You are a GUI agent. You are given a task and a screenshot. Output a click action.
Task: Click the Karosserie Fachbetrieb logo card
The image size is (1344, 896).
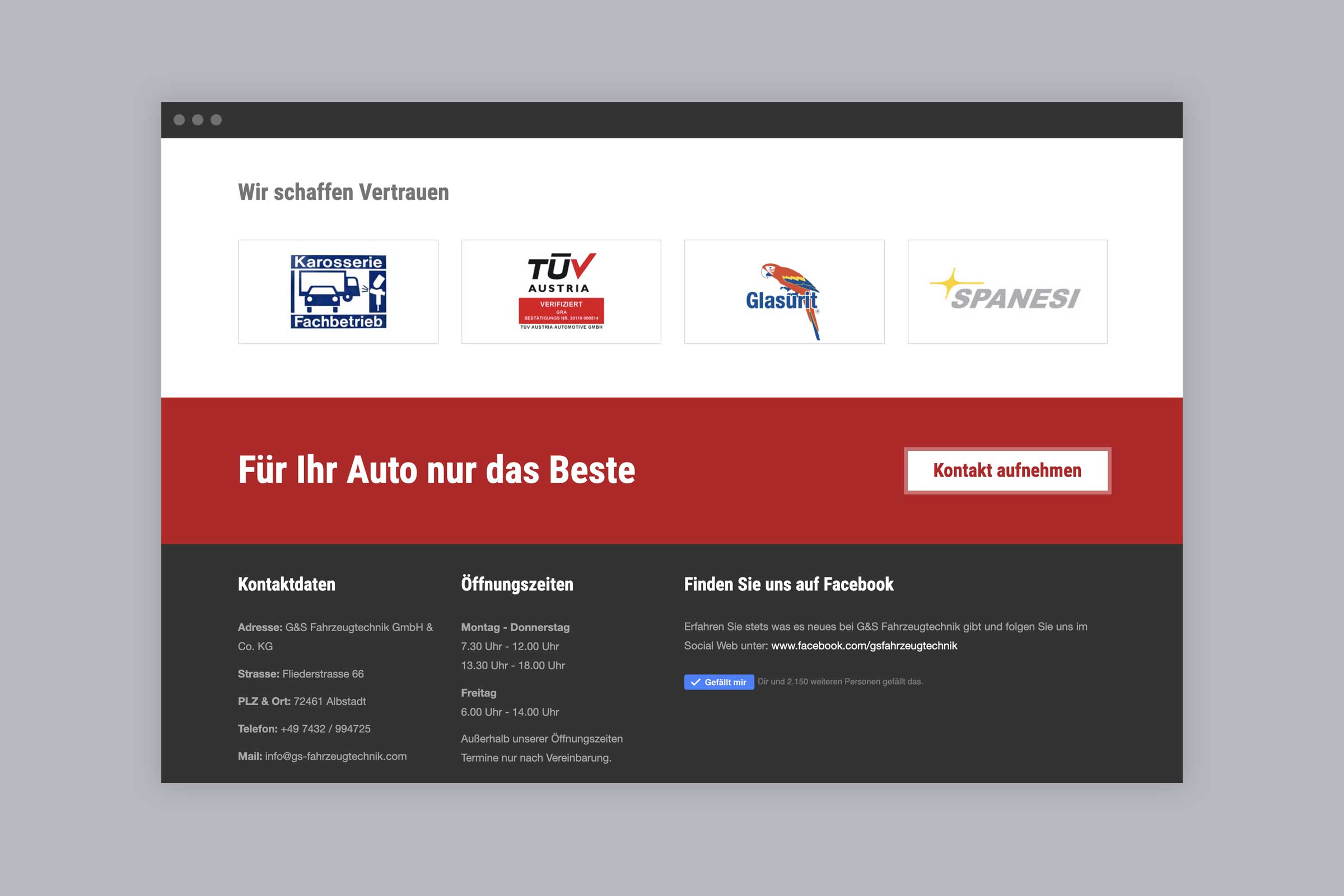coord(338,291)
